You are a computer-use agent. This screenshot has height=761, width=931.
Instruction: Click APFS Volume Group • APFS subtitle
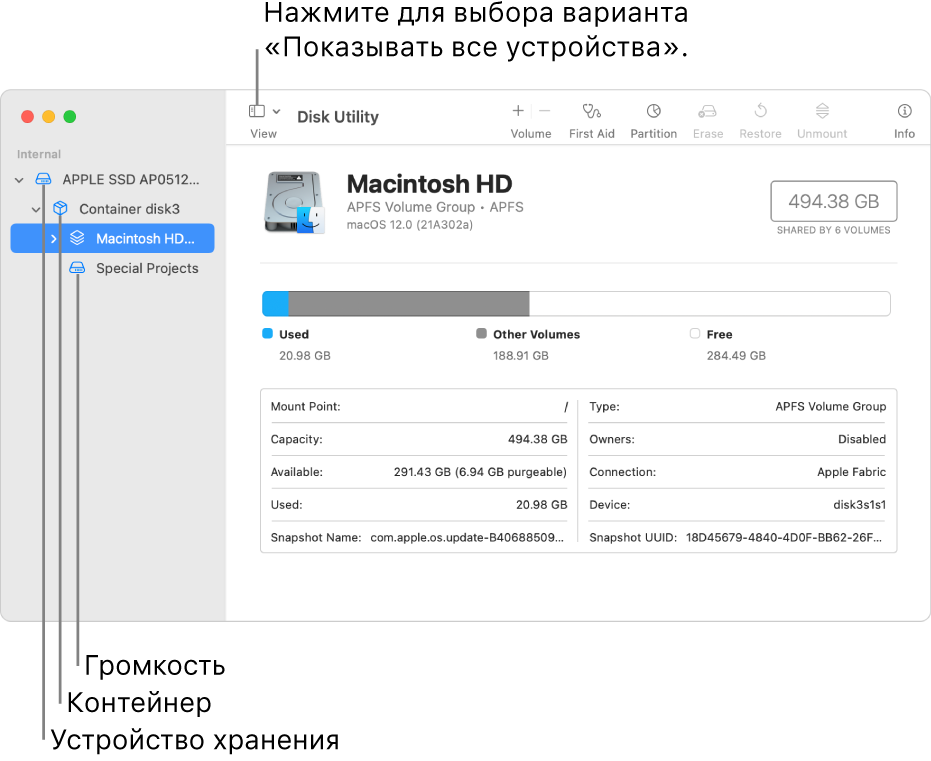point(435,207)
